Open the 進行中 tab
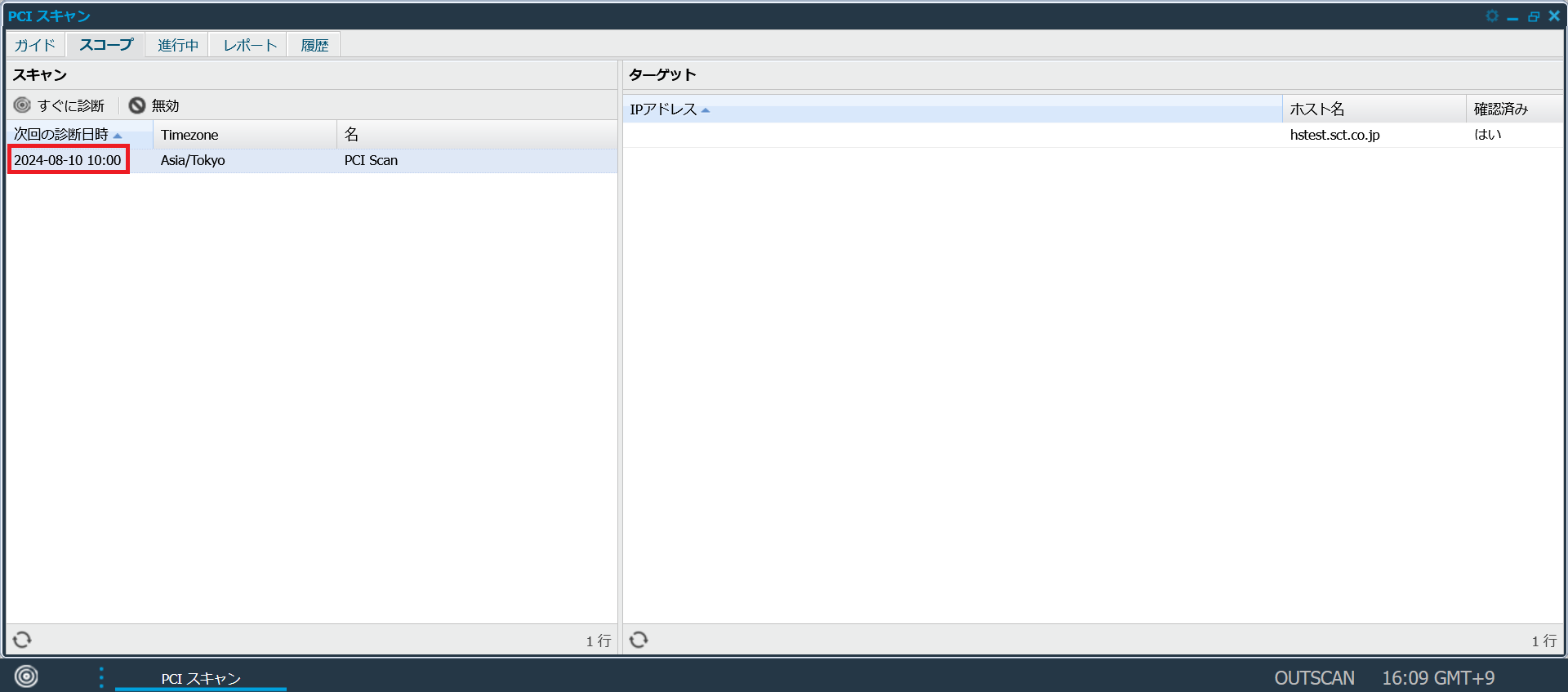 (x=178, y=45)
